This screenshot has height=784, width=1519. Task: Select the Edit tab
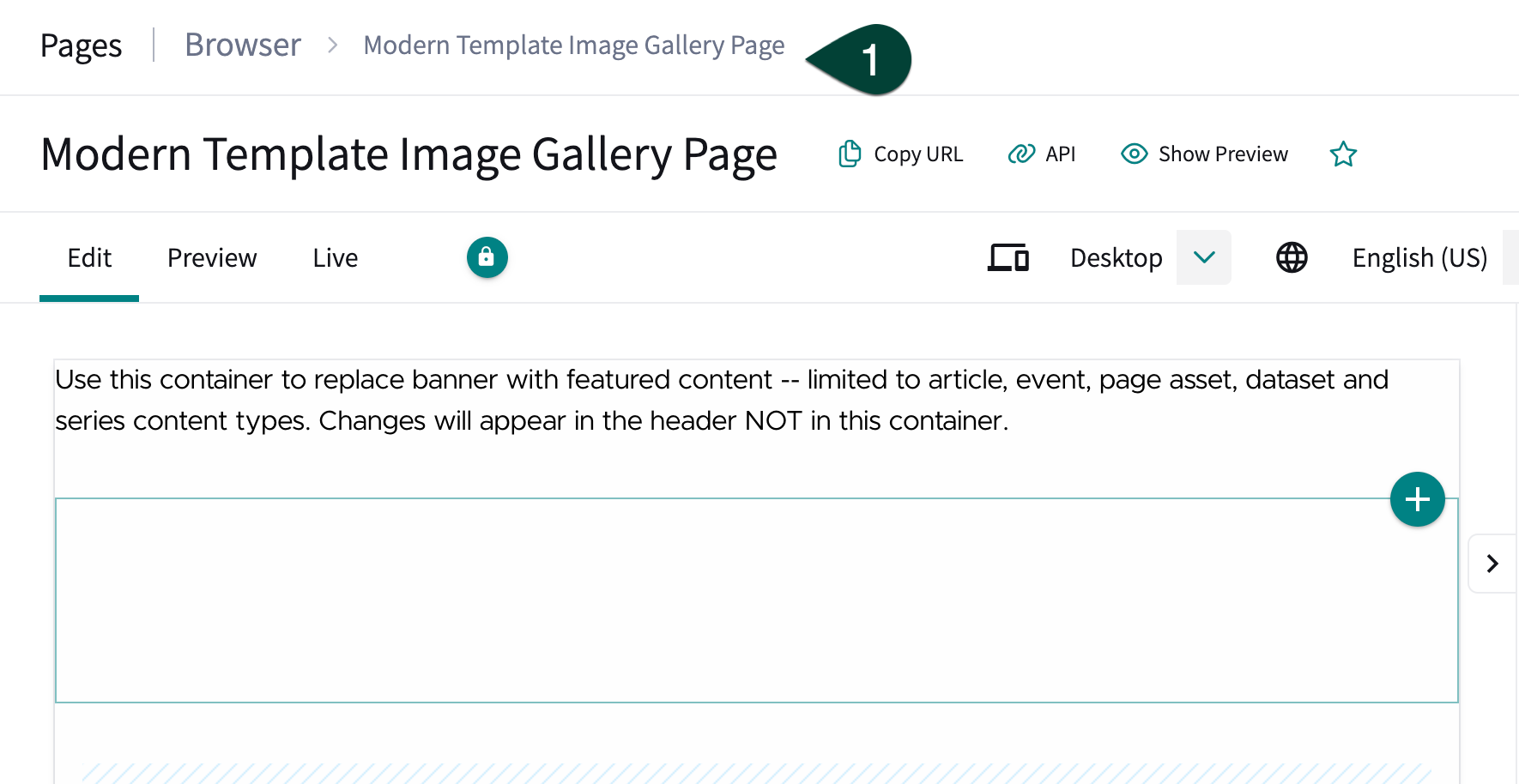coord(88,257)
